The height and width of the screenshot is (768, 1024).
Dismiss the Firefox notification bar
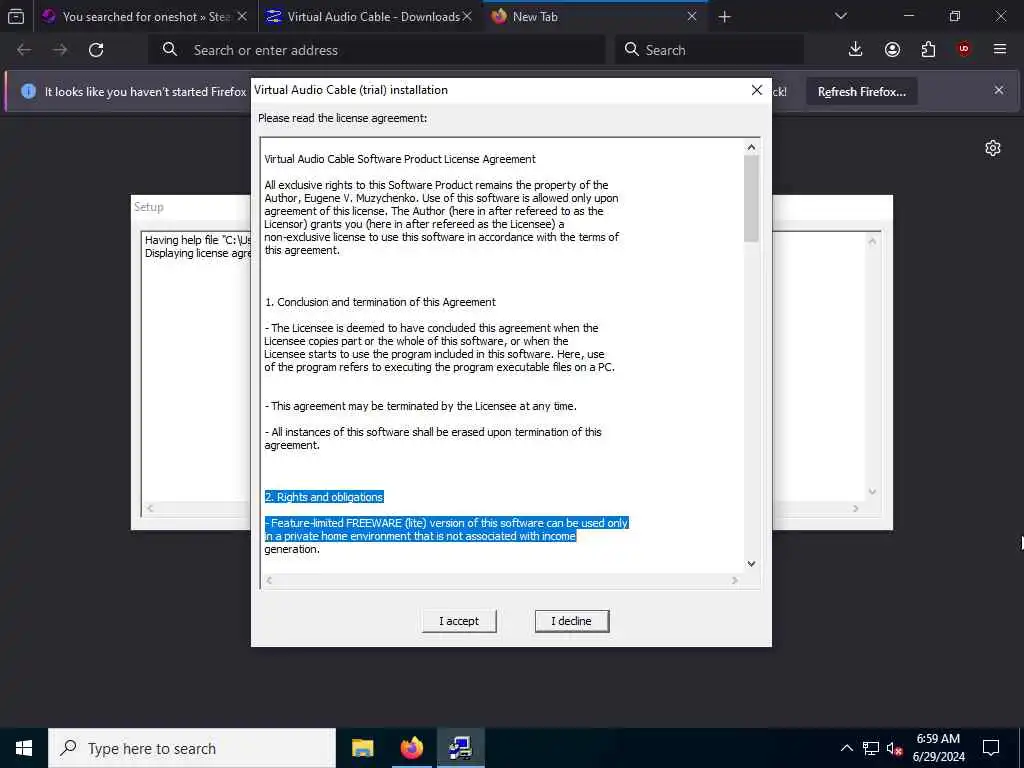point(999,91)
